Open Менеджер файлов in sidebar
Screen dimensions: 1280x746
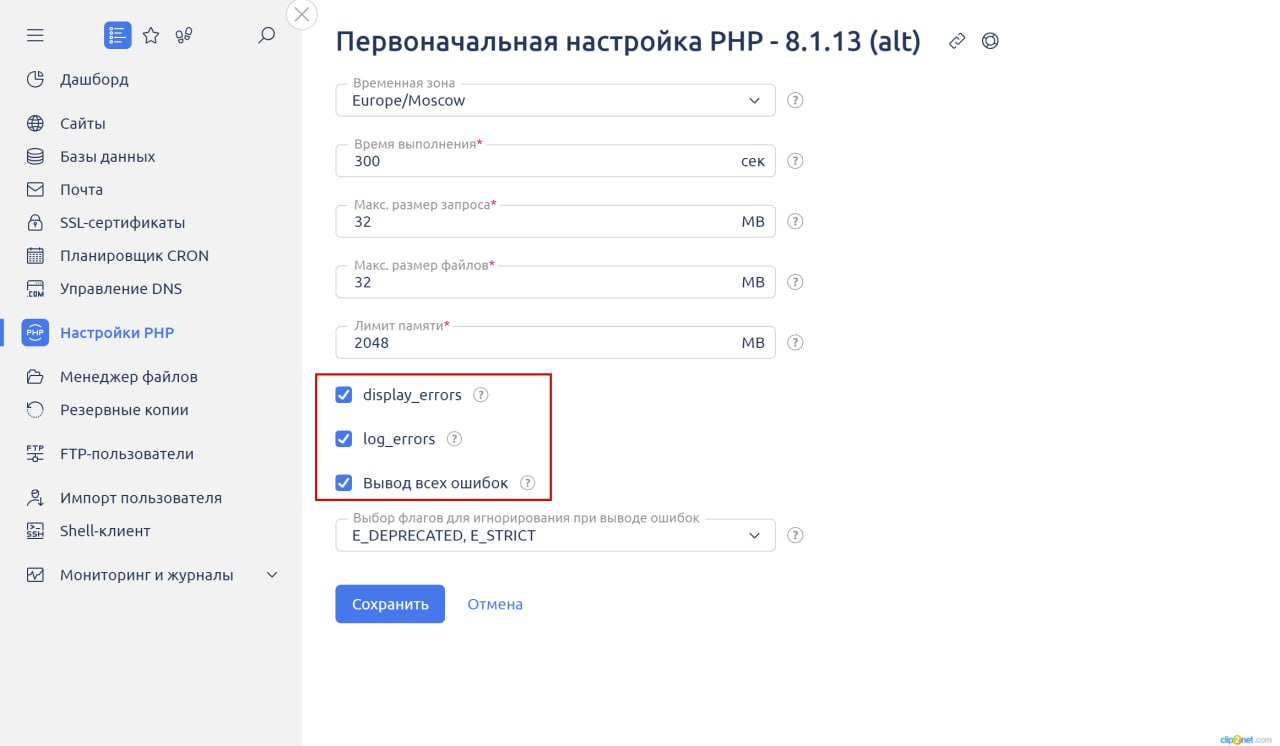click(x=128, y=377)
